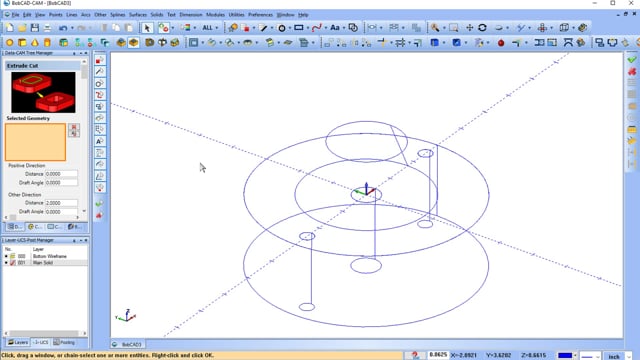Click red cancel icon in vertical toolbar

coord(100,215)
